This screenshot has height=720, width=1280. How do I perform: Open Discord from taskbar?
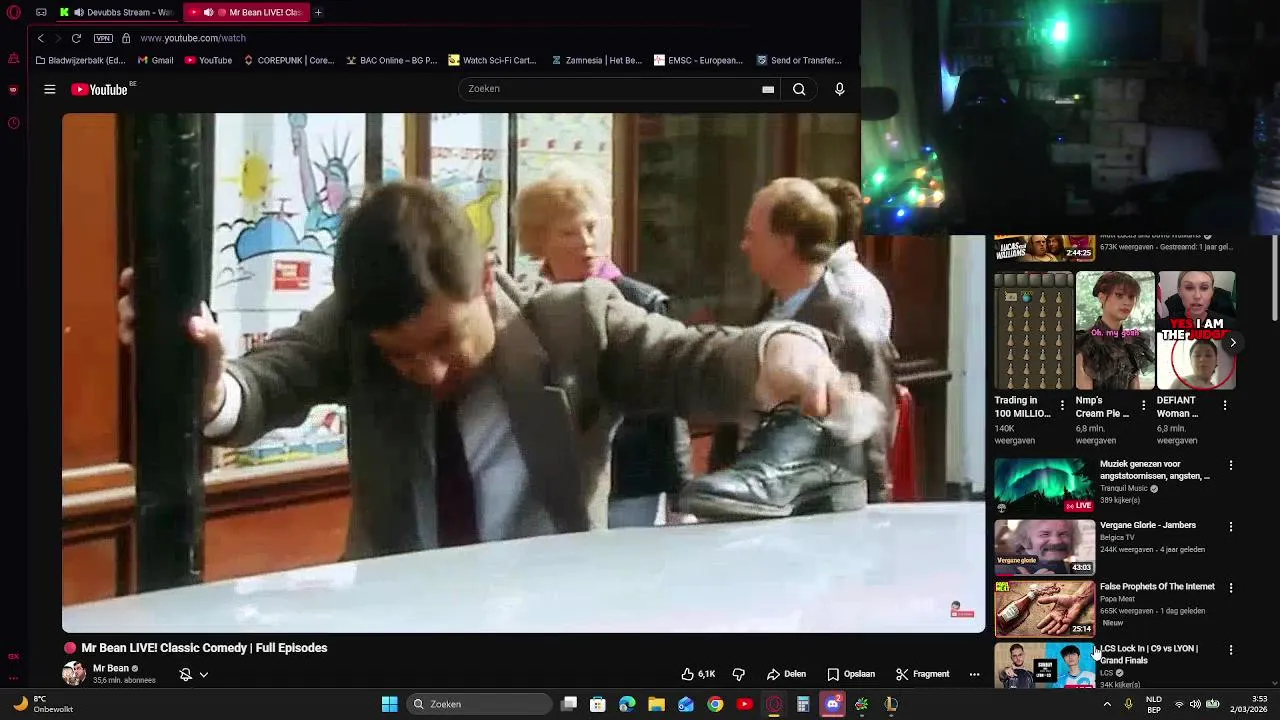[832, 704]
